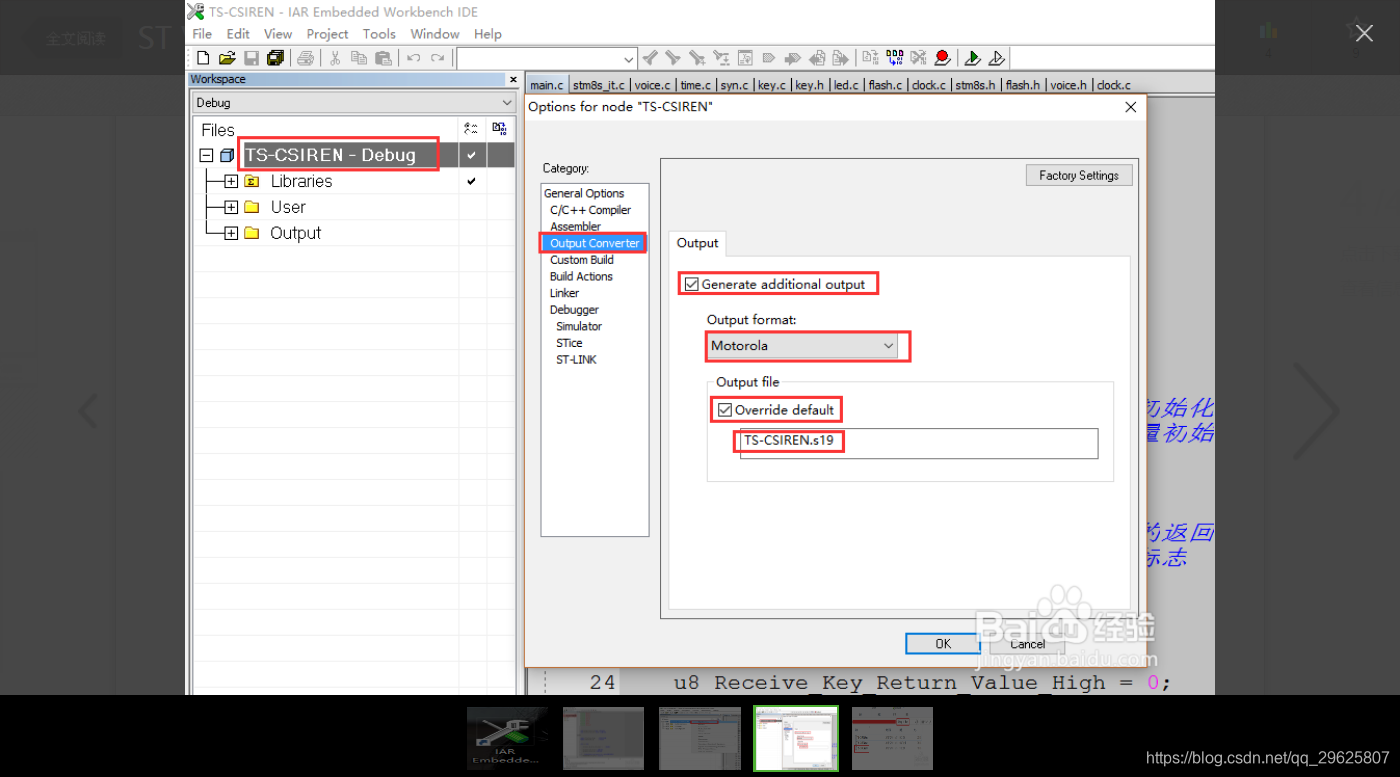Screen dimensions: 1400x777
Task: Click the Toggle Breakpoint red icon
Action: [942, 58]
